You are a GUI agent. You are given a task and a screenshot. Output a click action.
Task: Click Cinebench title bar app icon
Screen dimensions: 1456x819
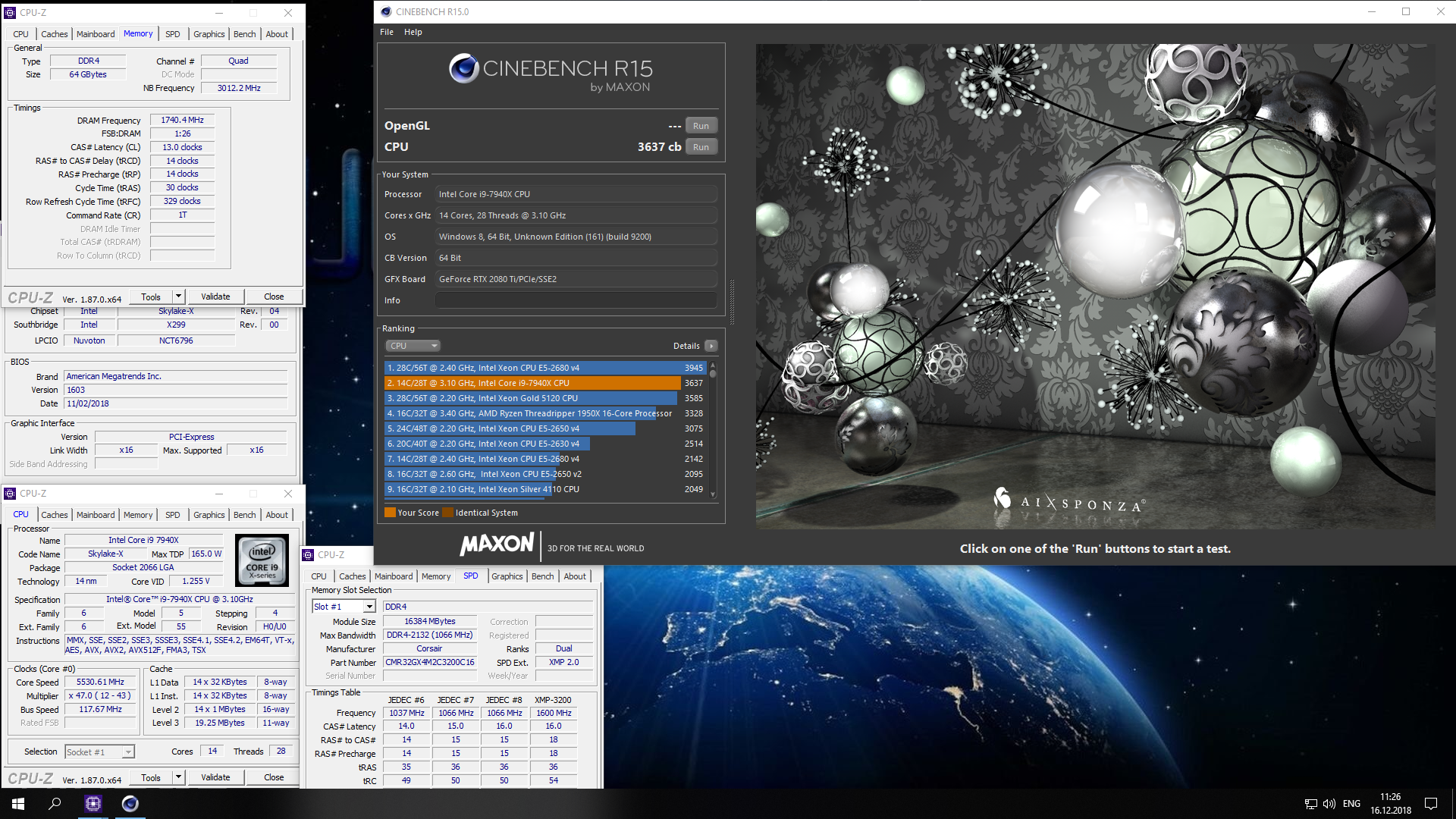click(x=386, y=12)
